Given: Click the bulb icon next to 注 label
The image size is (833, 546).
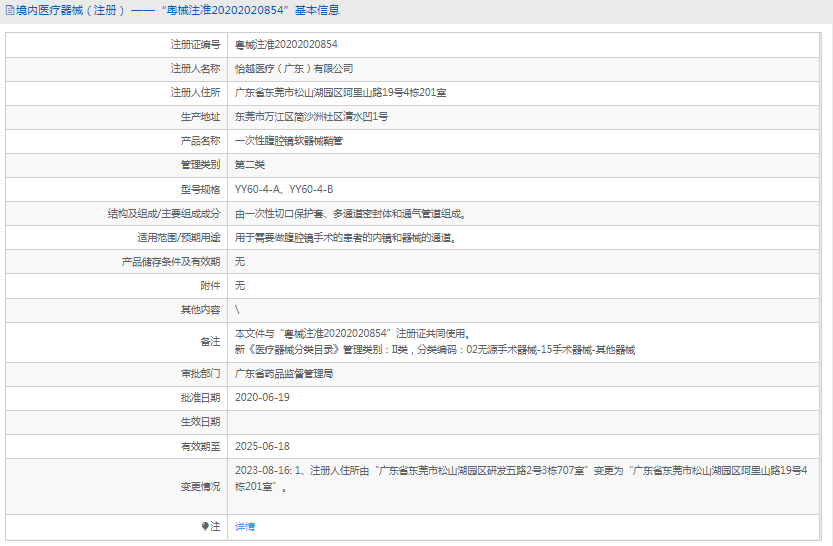Looking at the screenshot, I should 205,526.
